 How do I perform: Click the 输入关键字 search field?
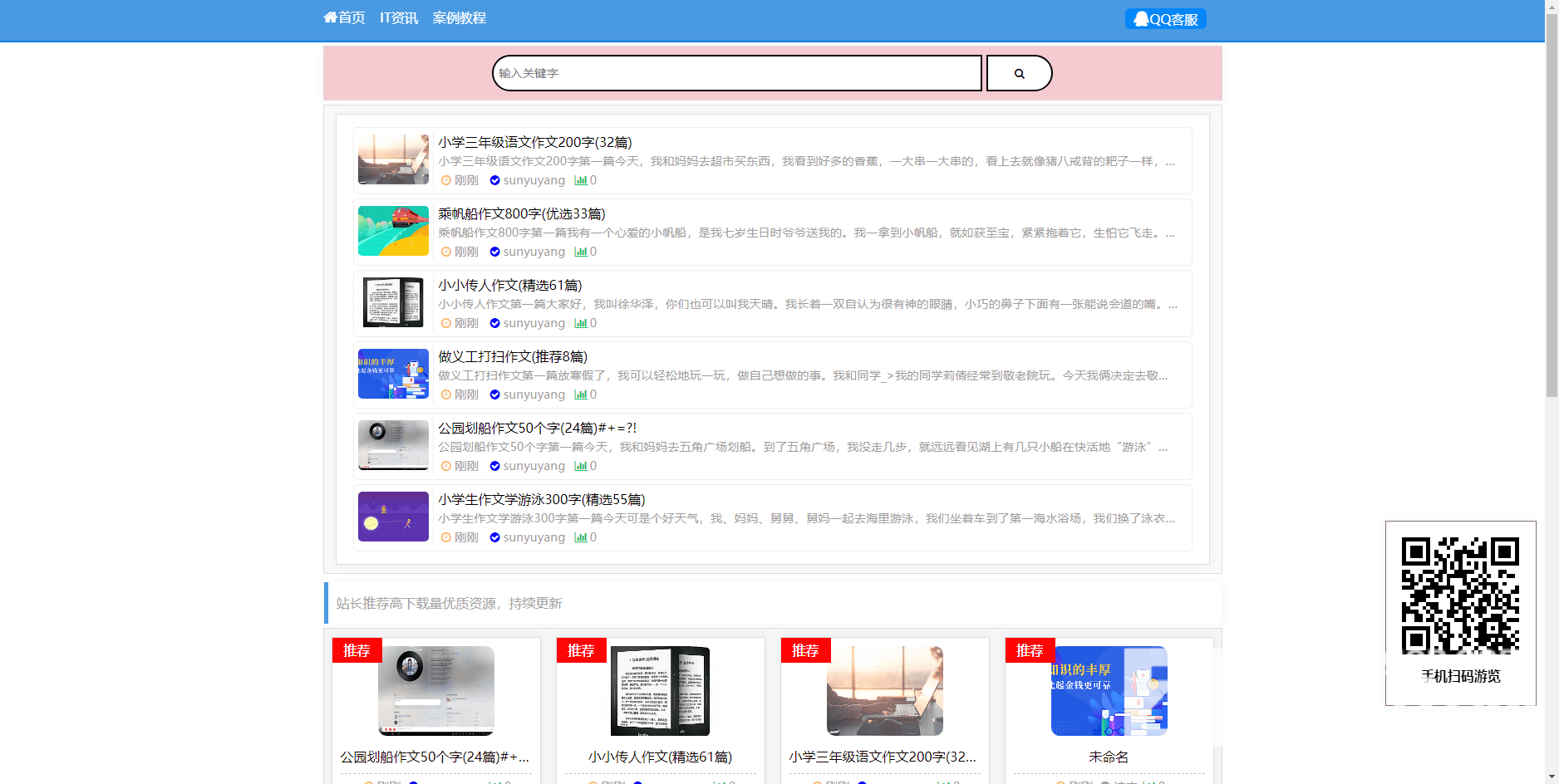point(736,74)
